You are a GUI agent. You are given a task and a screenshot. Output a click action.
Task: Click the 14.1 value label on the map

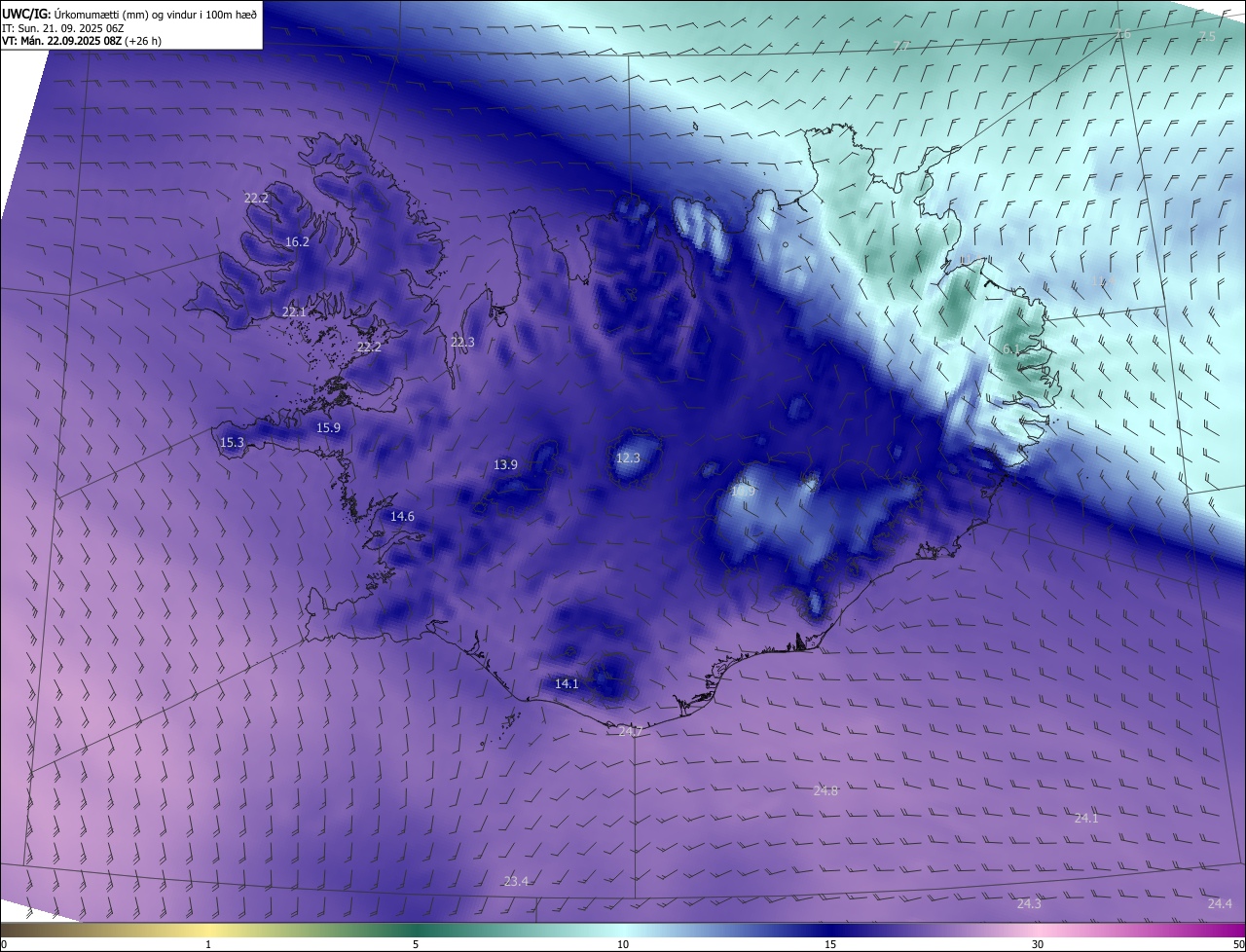[x=567, y=683]
